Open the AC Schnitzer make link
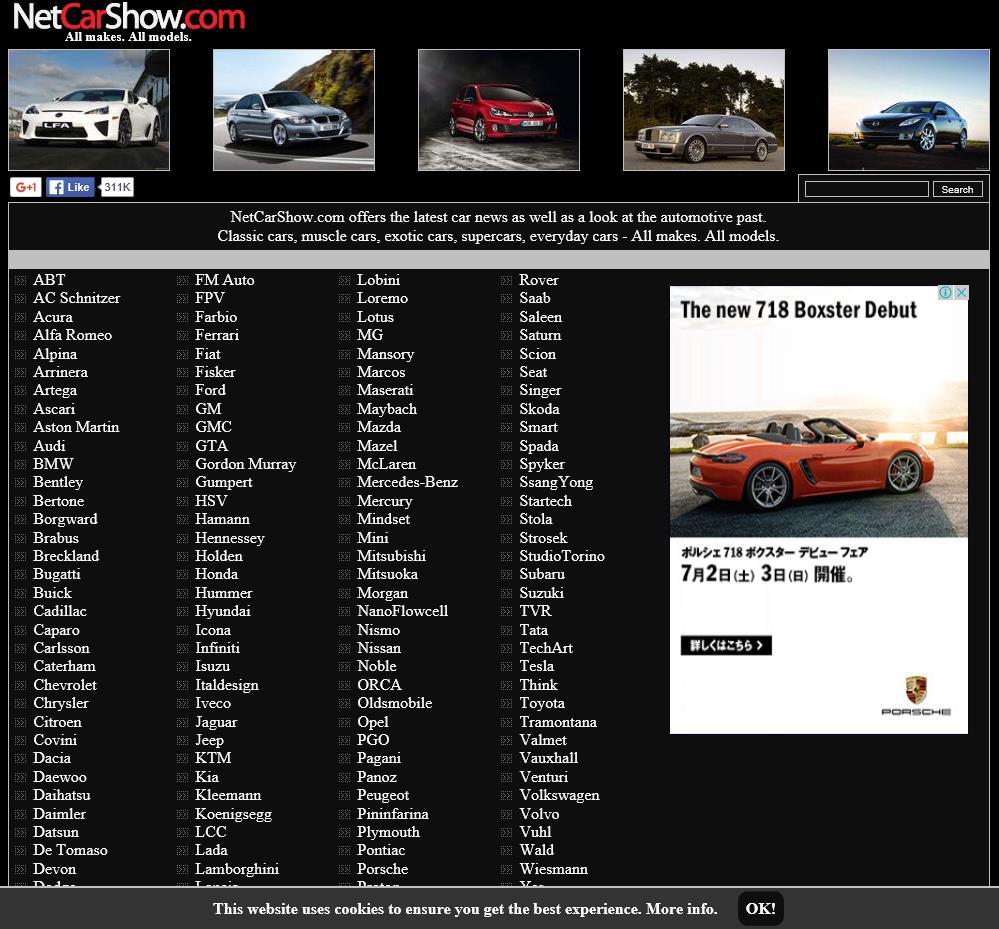The image size is (999, 929). 77,298
